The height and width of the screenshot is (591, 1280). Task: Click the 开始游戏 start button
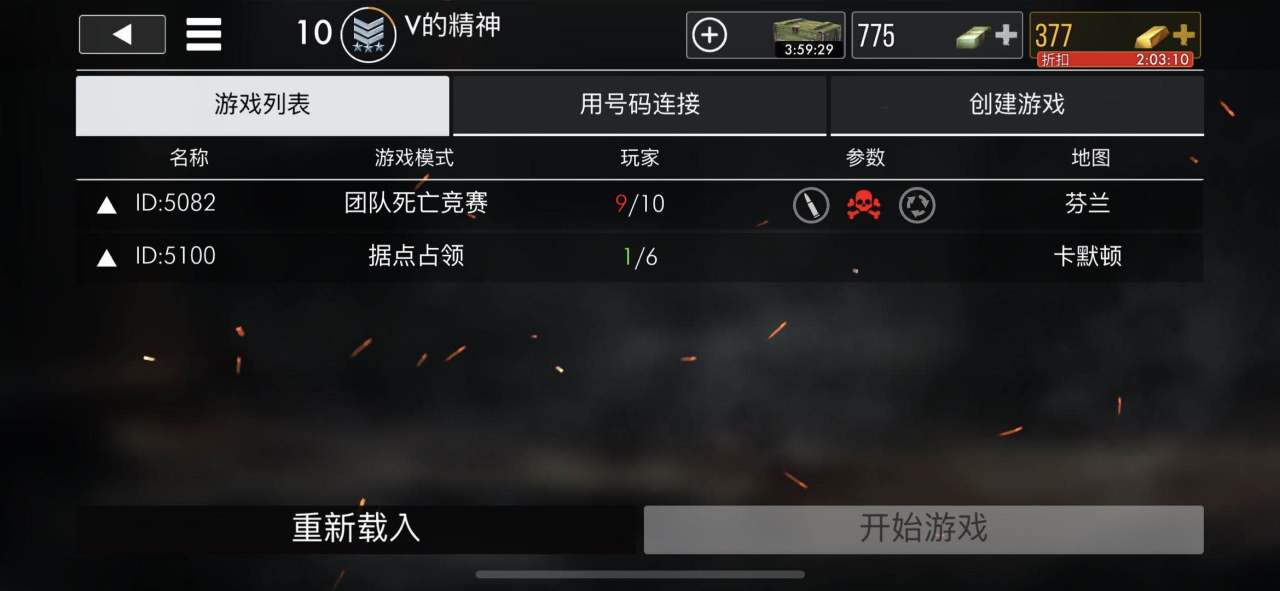[923, 529]
